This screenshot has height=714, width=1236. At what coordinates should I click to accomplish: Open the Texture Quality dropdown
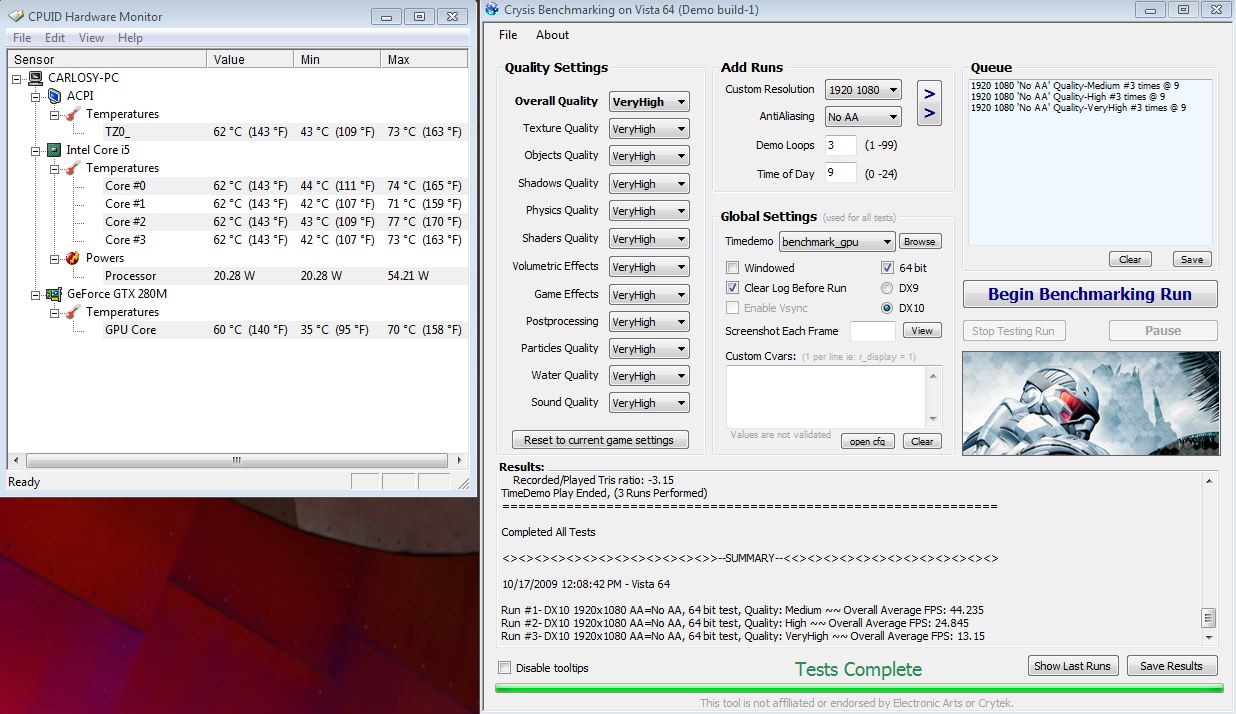click(649, 129)
